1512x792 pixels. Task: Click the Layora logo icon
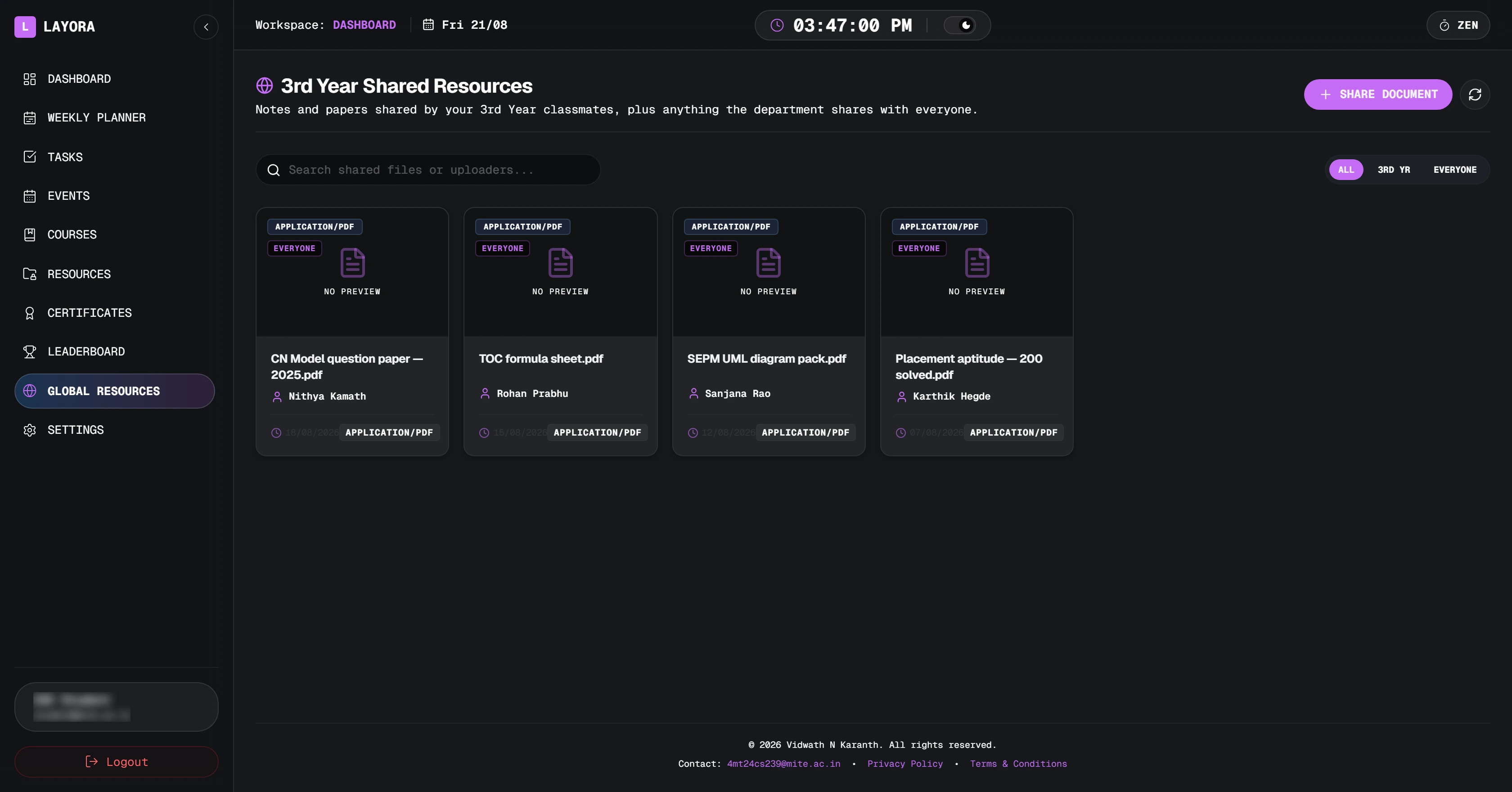pos(25,27)
